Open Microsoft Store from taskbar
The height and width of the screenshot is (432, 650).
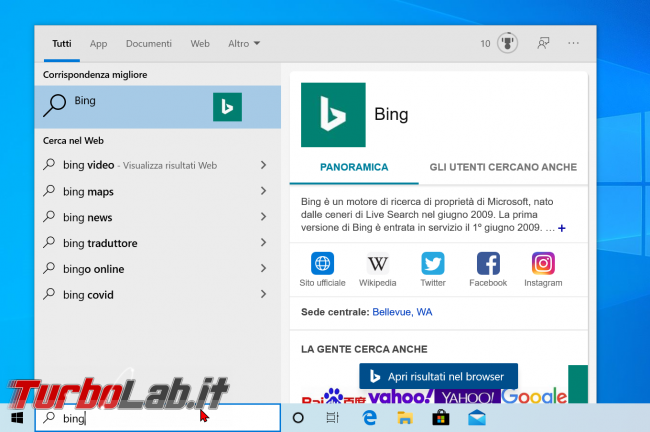click(441, 418)
